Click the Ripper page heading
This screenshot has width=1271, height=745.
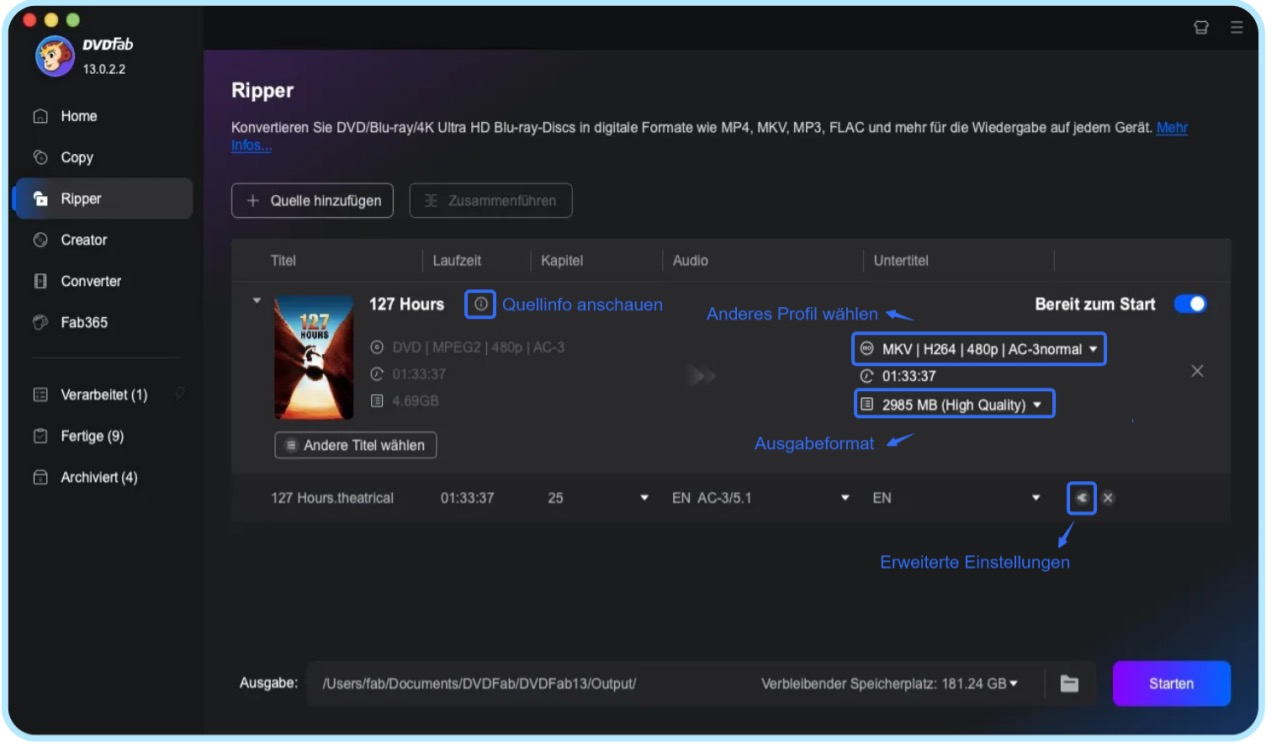[x=262, y=90]
